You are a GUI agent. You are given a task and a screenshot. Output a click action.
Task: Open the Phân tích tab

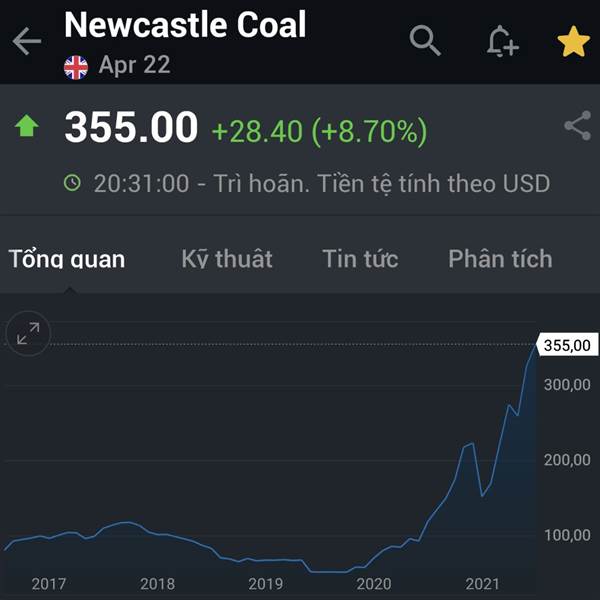point(500,259)
